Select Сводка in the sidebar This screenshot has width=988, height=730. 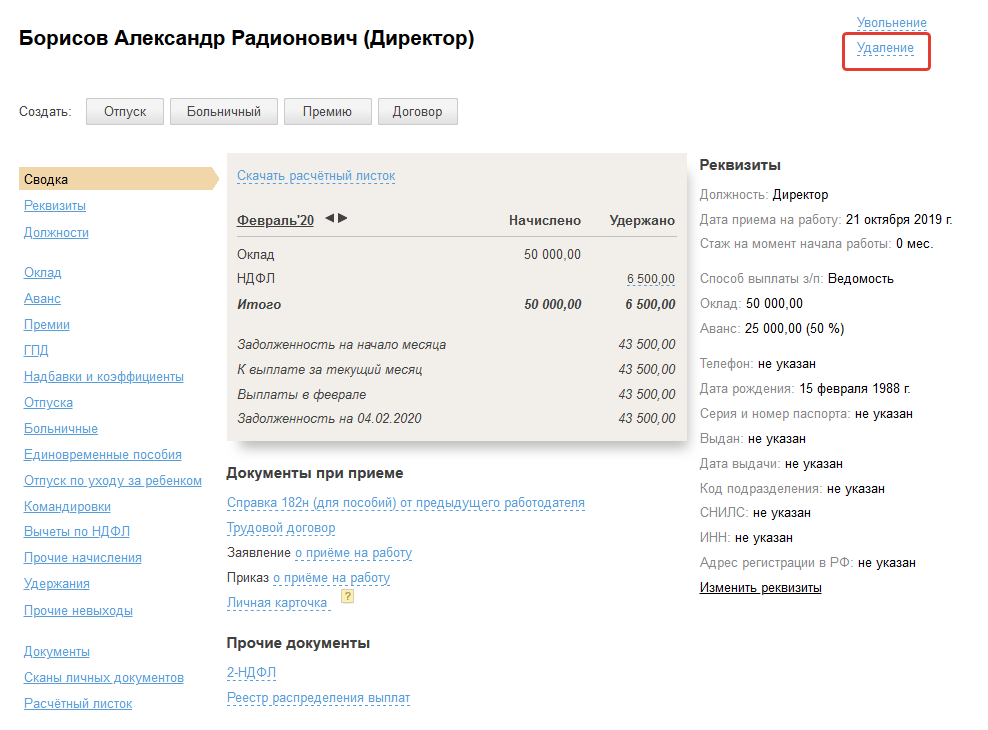[47, 180]
